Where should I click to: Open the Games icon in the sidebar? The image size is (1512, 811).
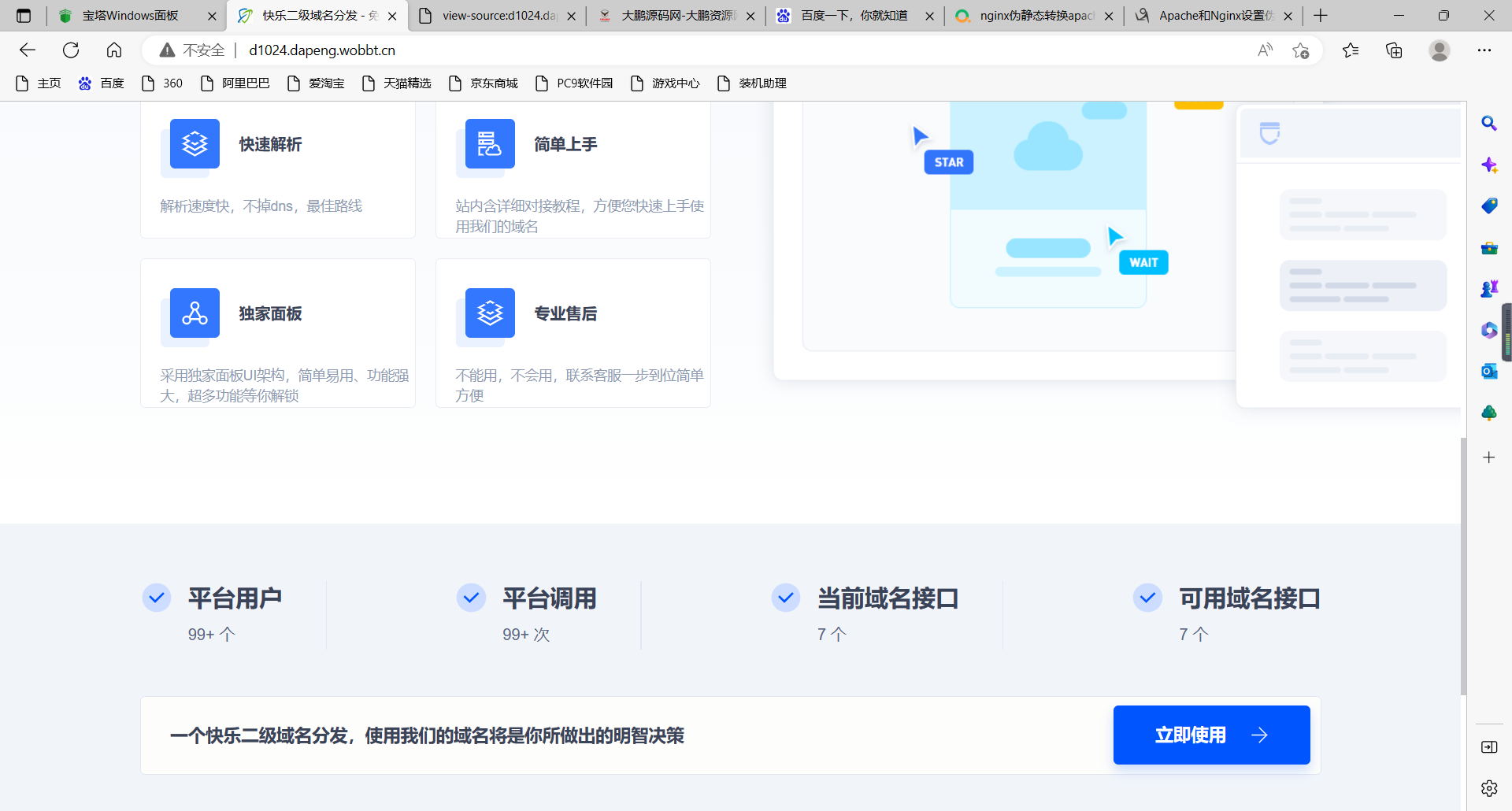coord(1489,287)
